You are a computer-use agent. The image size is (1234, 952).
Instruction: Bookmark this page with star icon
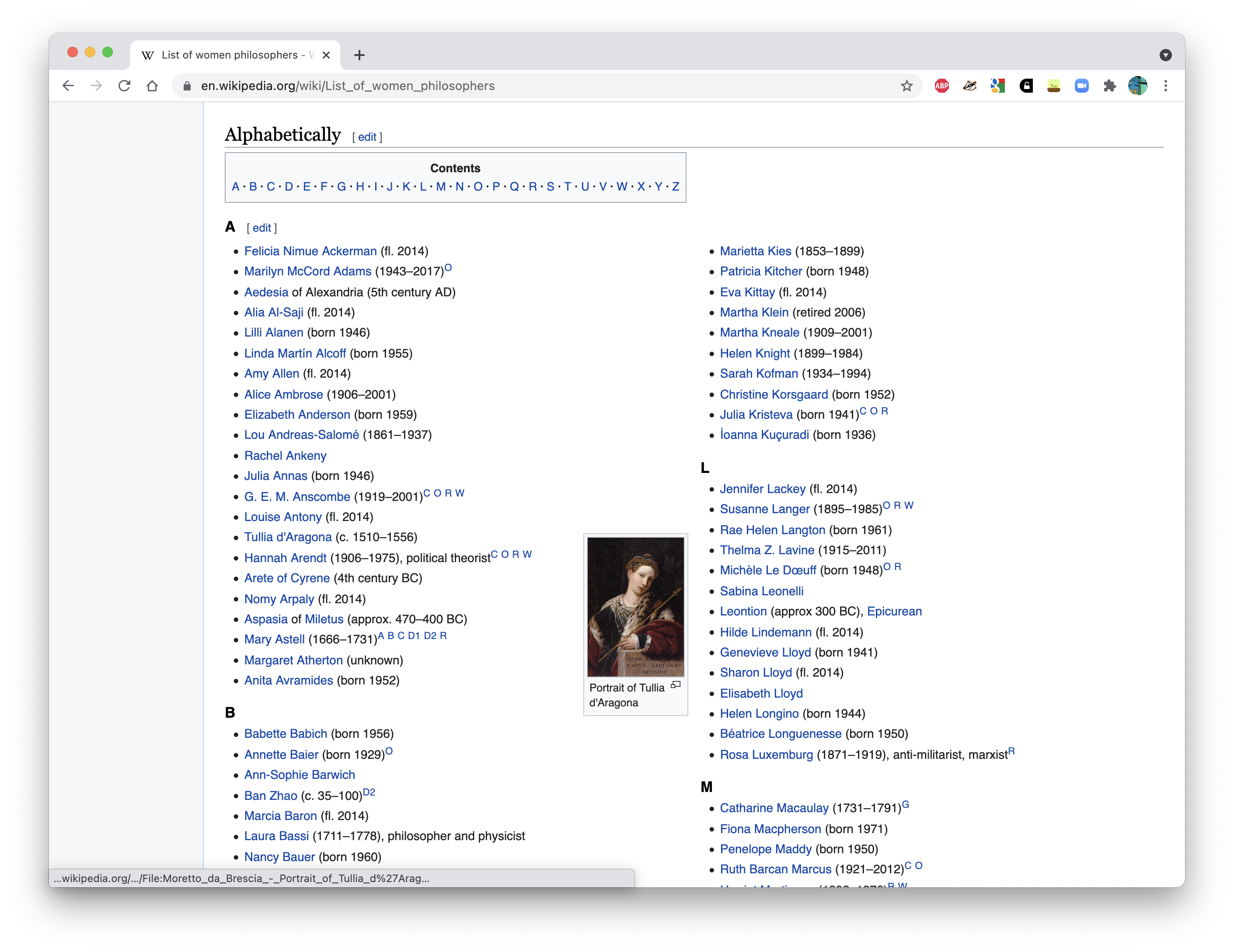[x=906, y=86]
